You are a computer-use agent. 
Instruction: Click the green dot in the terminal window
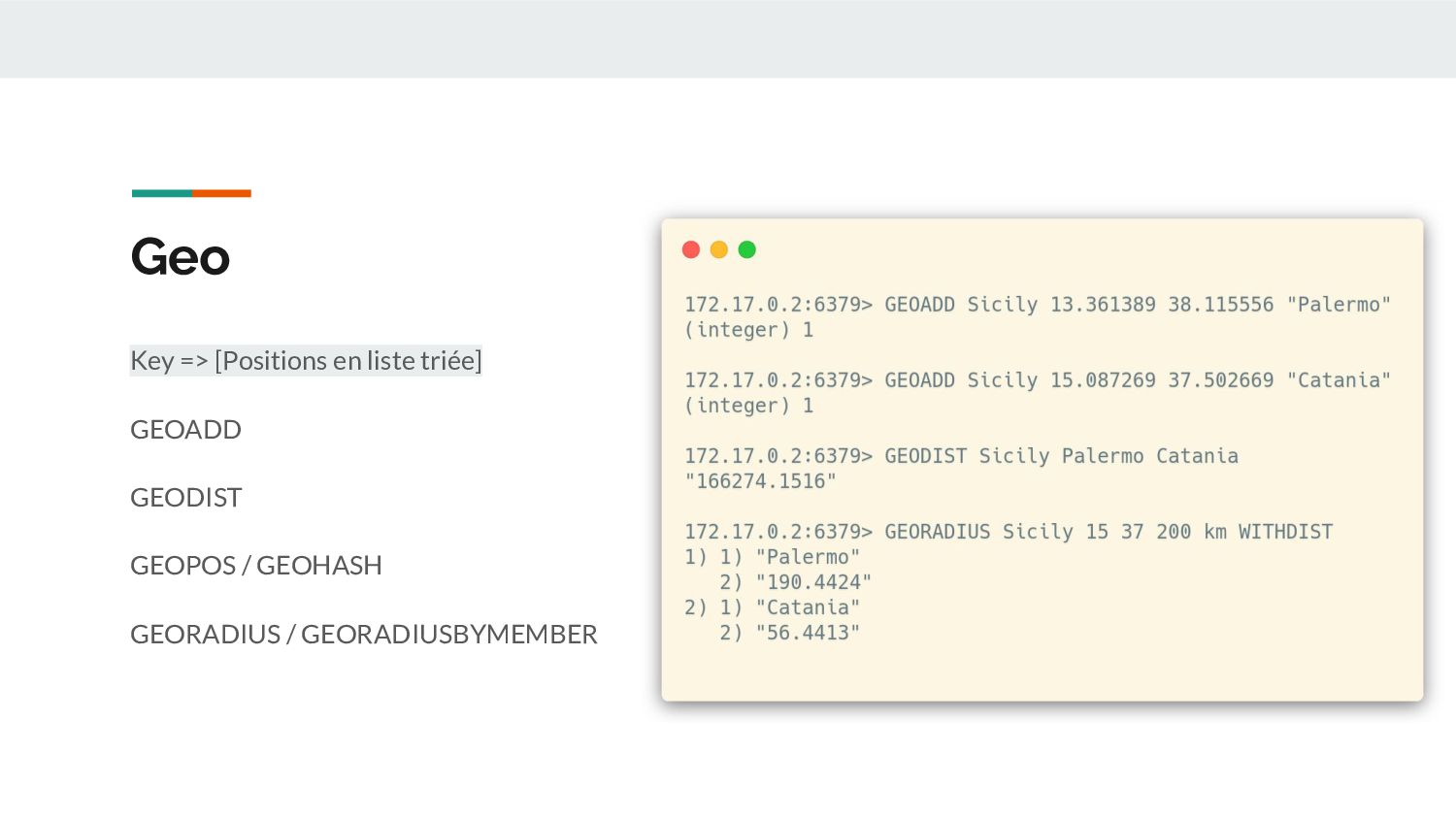coord(747,249)
